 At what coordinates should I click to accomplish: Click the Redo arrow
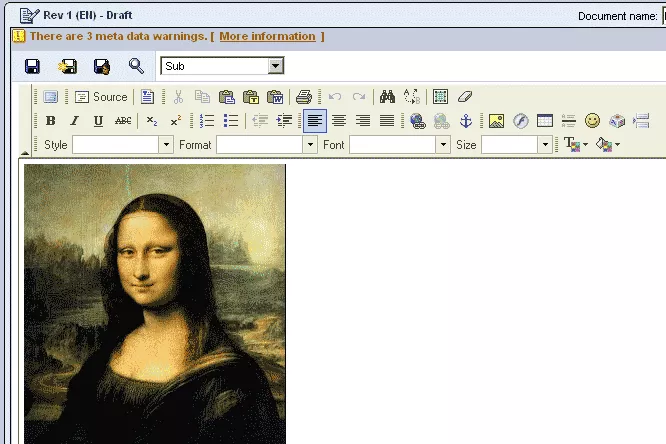(359, 97)
